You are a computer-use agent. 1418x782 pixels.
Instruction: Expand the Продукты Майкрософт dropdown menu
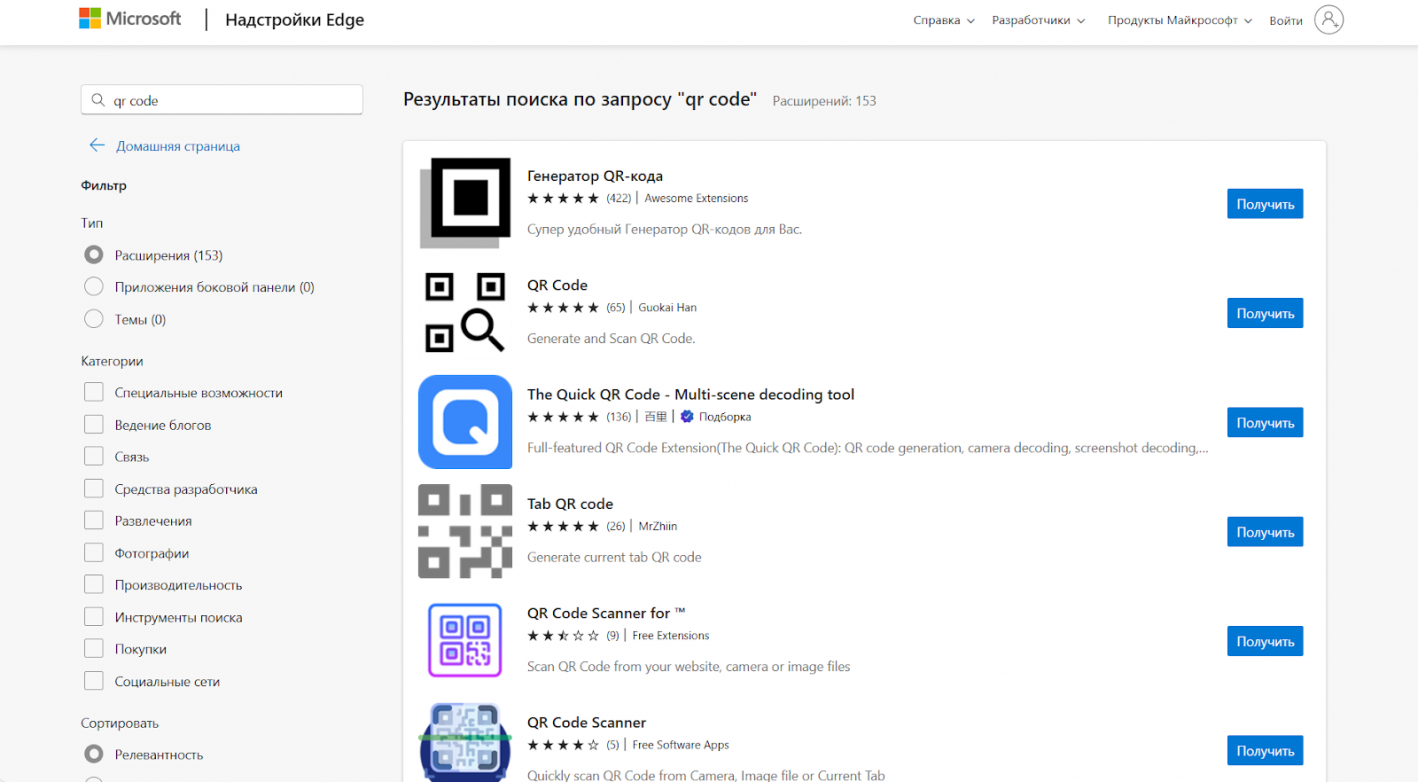click(1180, 20)
